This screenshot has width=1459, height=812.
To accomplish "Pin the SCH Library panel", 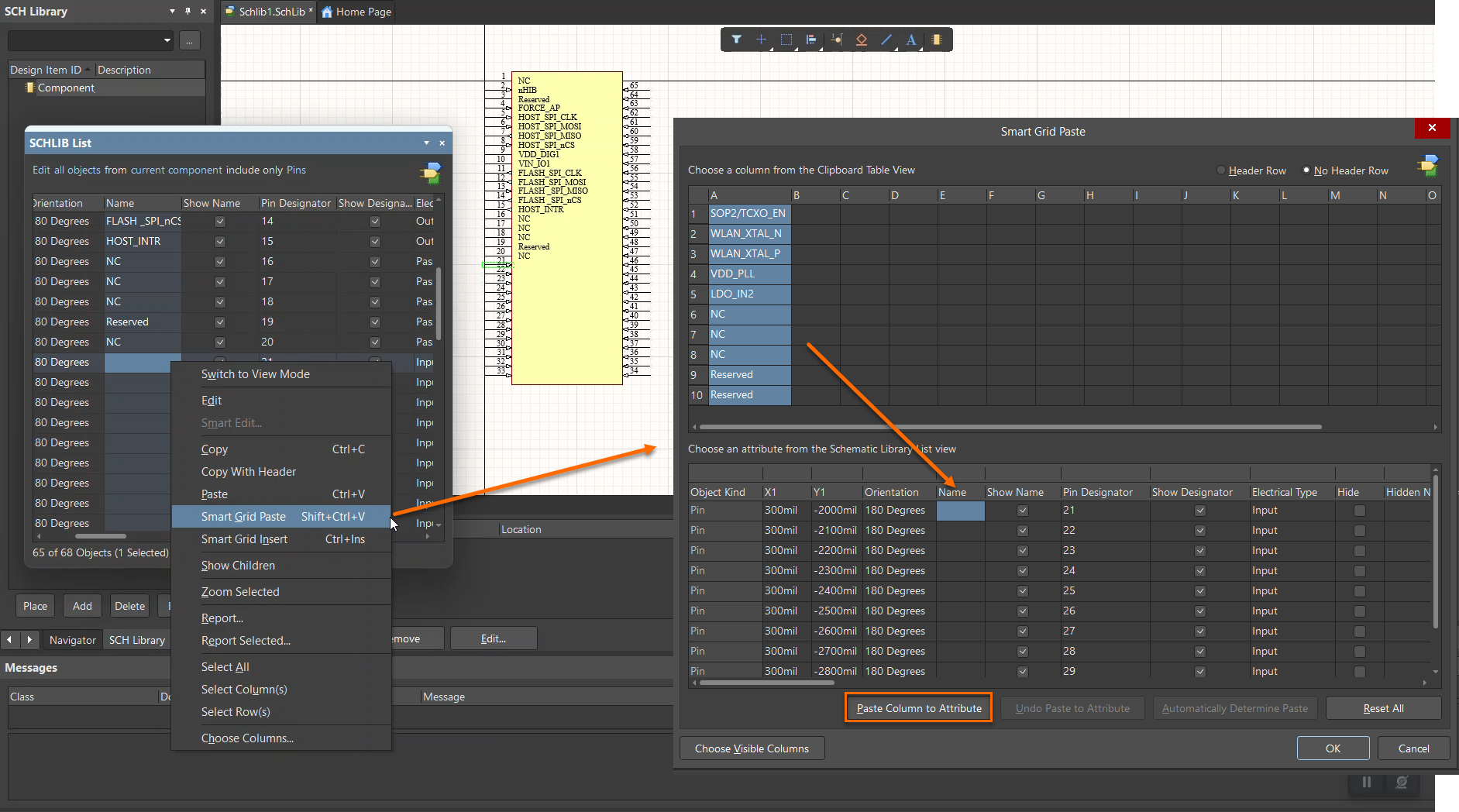I will pos(188,11).
